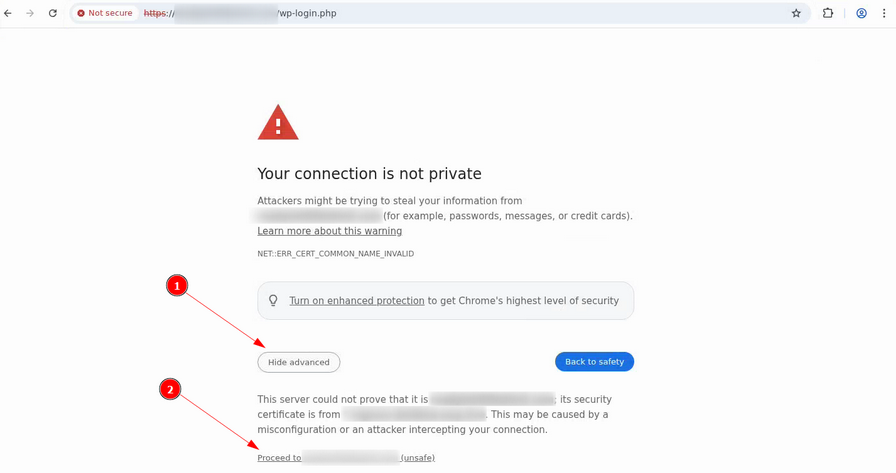Reload the current page
896x473 pixels.
tap(53, 13)
